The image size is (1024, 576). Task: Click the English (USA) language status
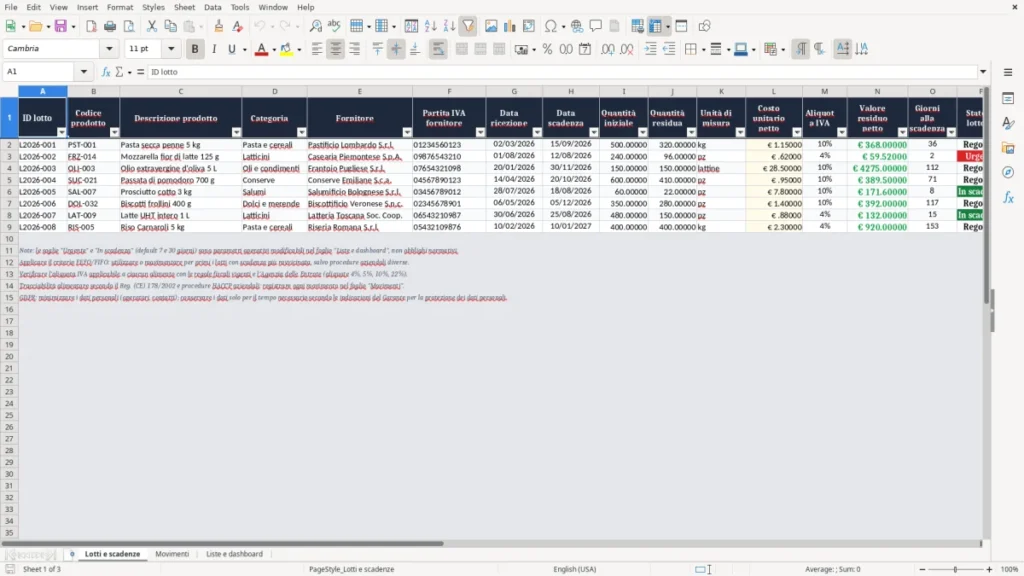click(575, 569)
